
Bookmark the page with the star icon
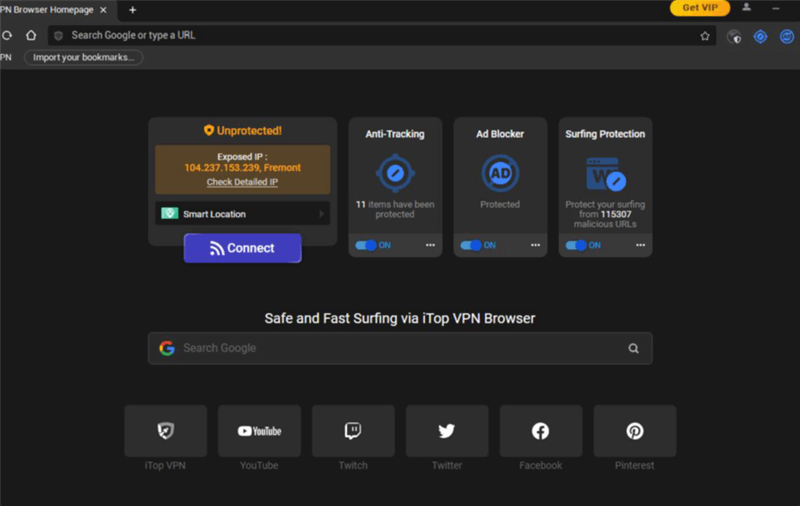click(x=705, y=36)
